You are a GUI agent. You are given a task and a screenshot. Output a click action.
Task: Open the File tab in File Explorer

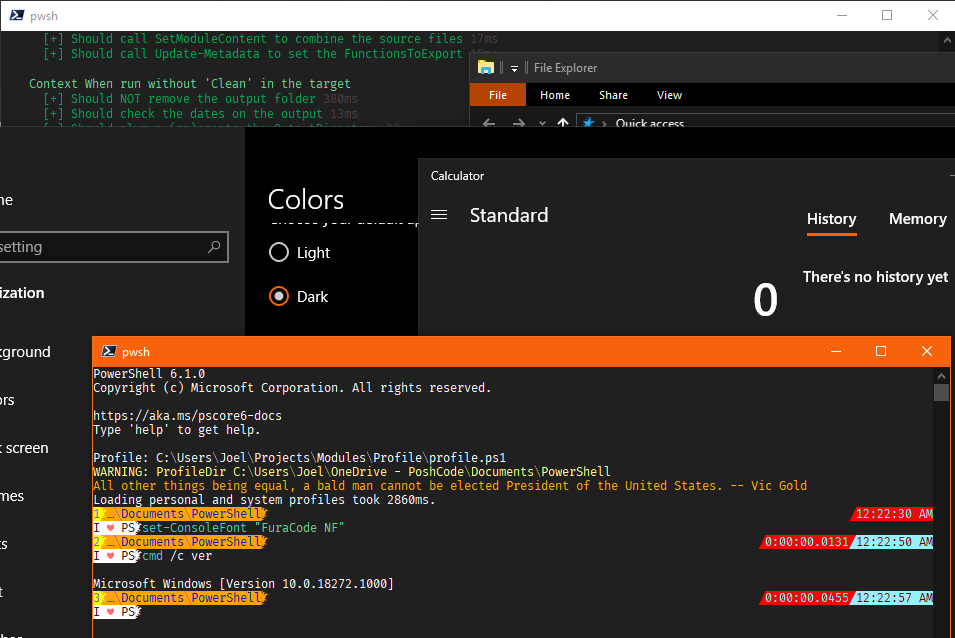click(x=498, y=95)
